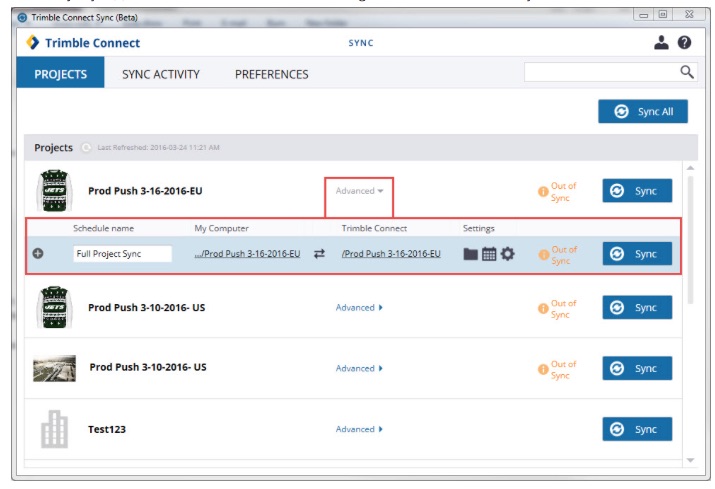Open the gear settings icon
Image resolution: width=715 pixels, height=489 pixels.
tap(508, 254)
